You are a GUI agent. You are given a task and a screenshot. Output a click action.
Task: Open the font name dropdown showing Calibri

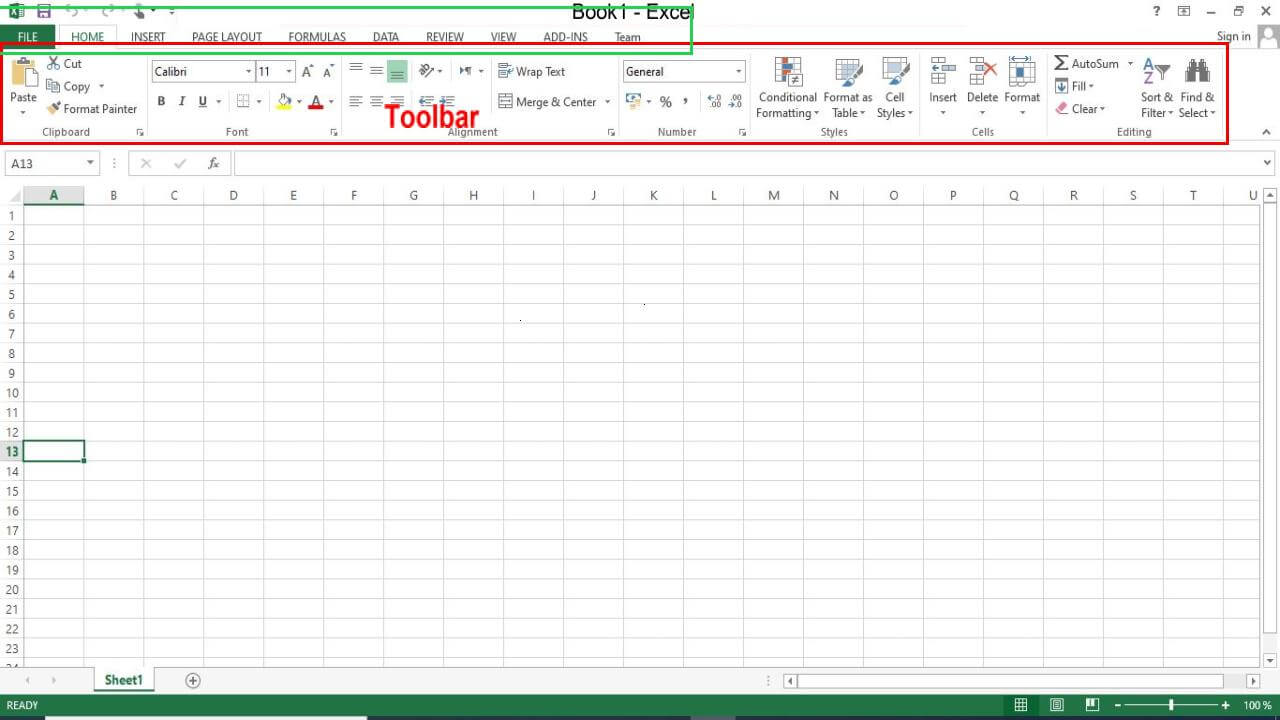pos(249,71)
